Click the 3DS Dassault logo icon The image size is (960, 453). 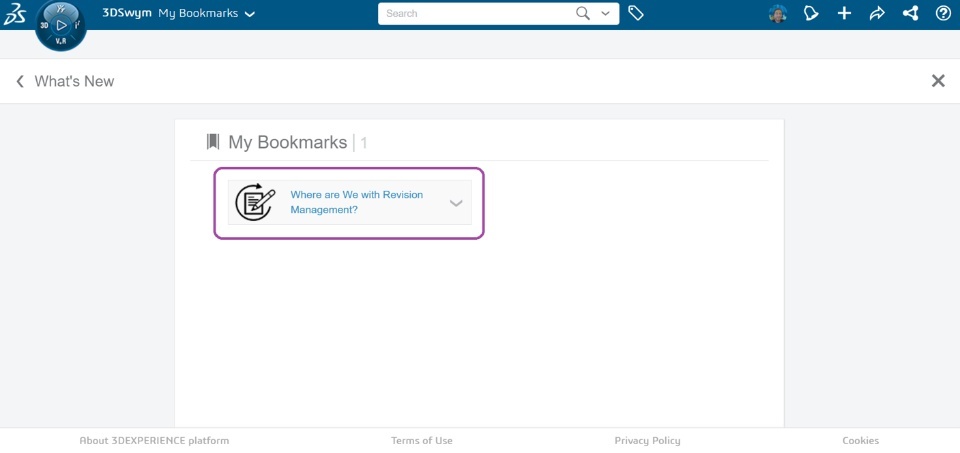15,14
